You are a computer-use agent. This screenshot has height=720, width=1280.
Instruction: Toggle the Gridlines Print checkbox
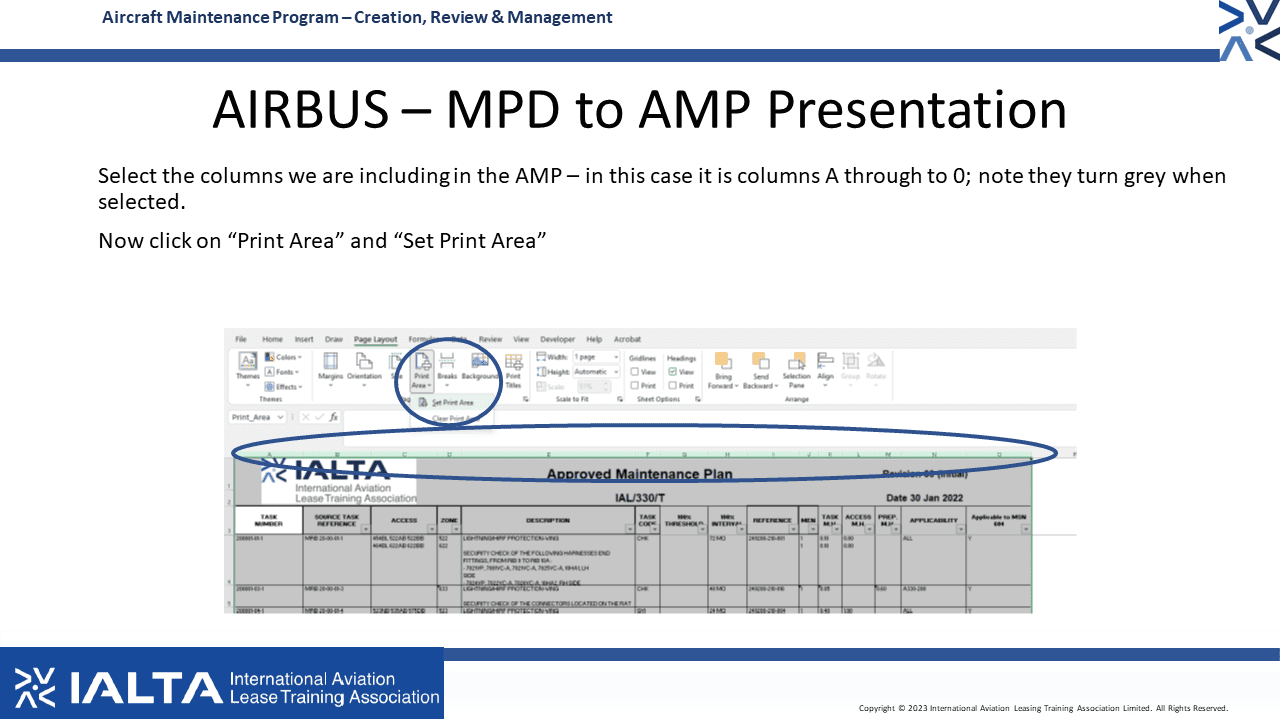point(635,385)
